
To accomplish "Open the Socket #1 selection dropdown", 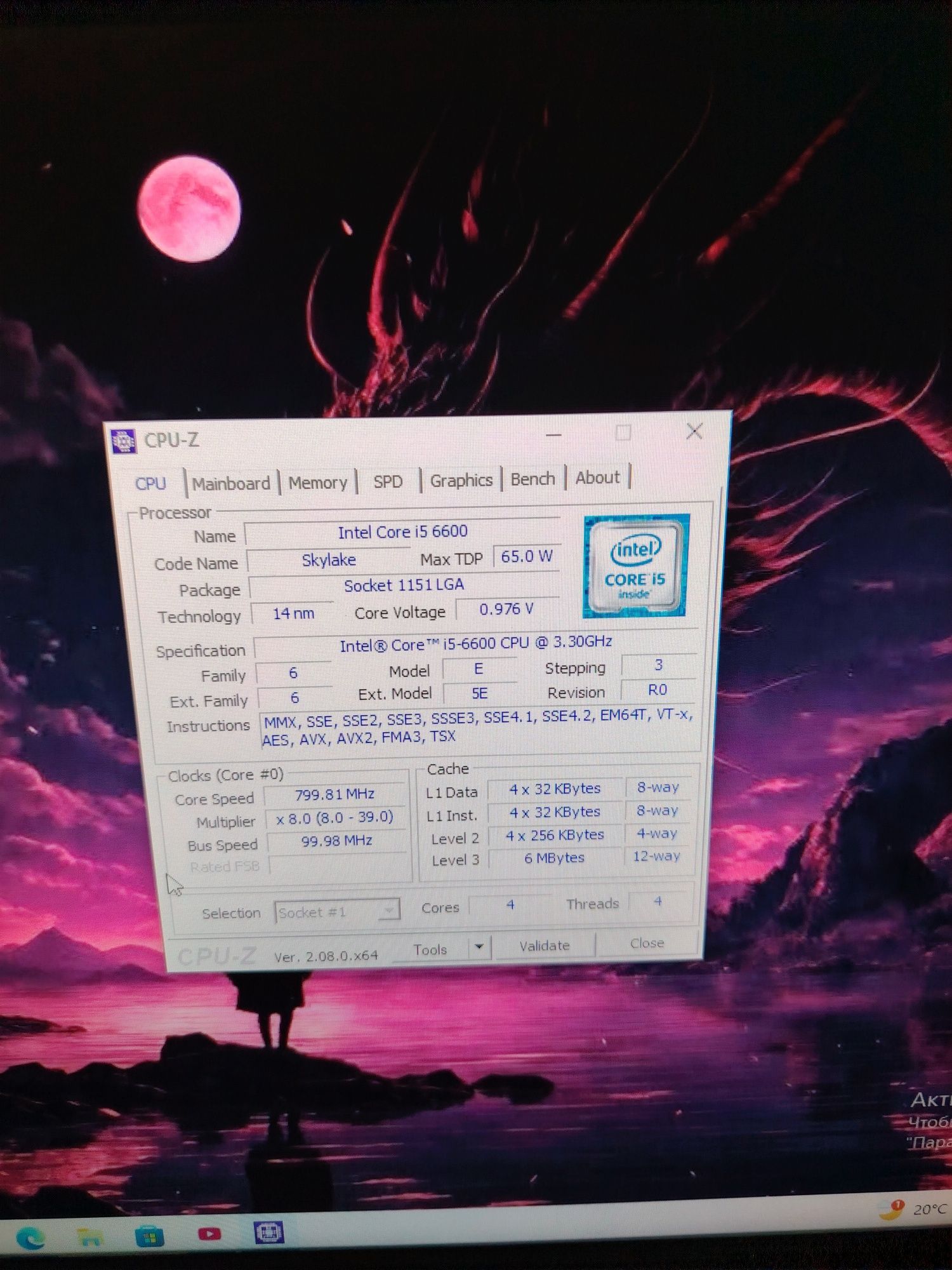I will coord(337,912).
